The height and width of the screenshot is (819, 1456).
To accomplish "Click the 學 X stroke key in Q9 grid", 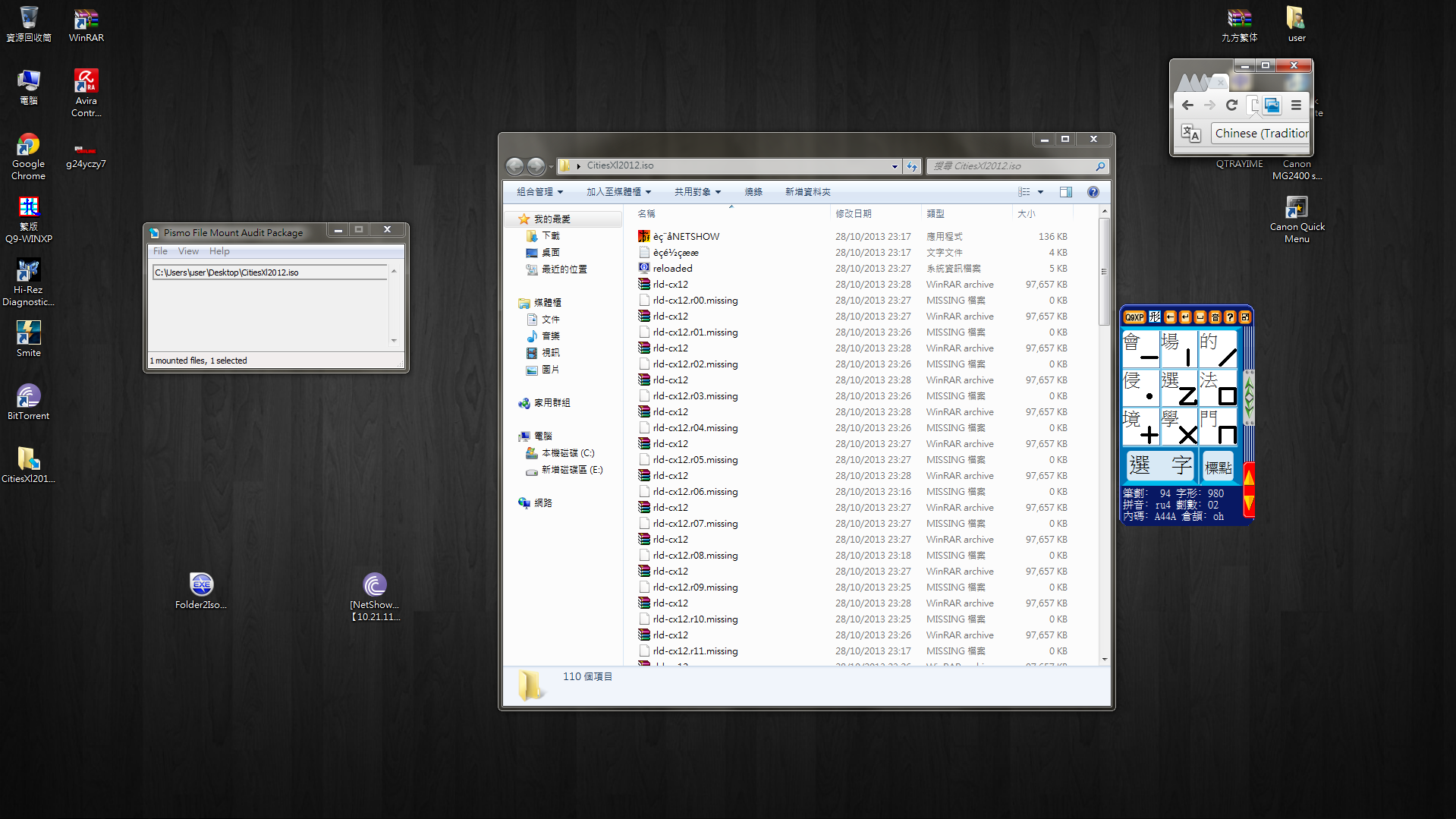I will pyautogui.click(x=1179, y=426).
